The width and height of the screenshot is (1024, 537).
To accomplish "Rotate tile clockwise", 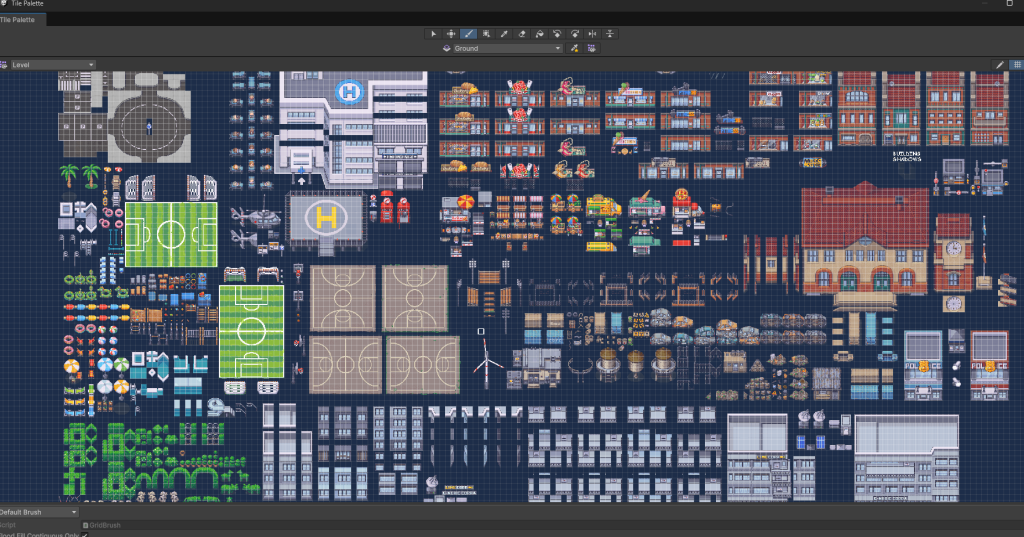I will pyautogui.click(x=574, y=34).
